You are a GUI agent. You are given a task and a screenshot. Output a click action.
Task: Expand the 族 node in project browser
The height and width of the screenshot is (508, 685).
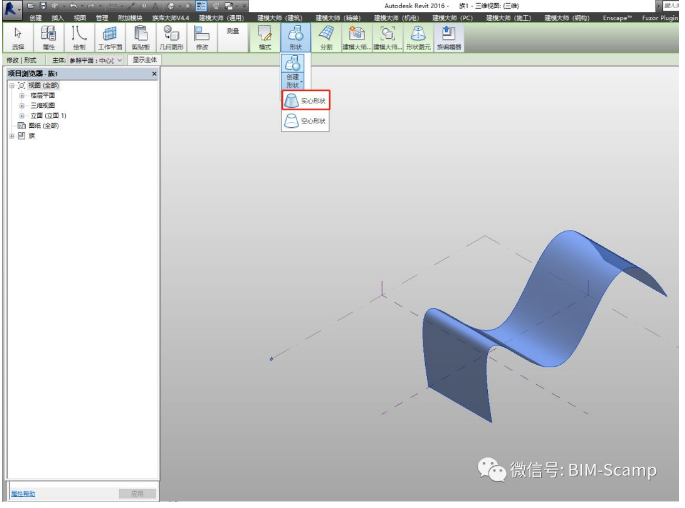point(12,136)
